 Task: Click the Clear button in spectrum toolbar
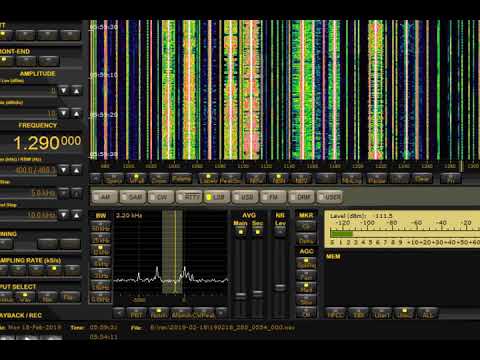click(x=422, y=179)
